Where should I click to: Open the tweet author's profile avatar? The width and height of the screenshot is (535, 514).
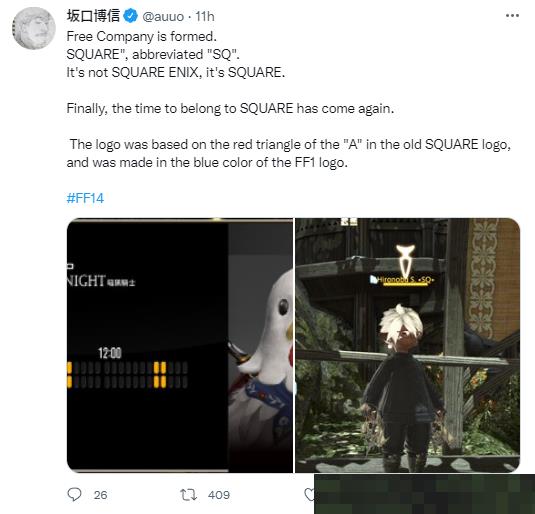34,28
